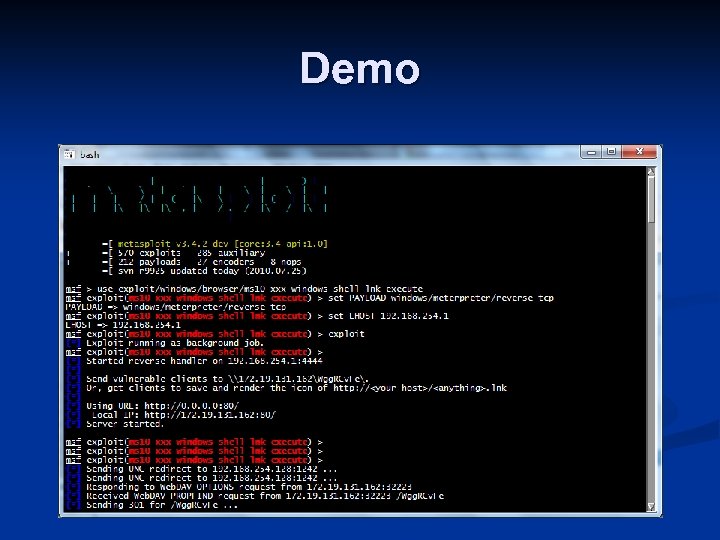The image size is (720, 540).
Task: Click "Responding to WebDAV OPTIONS request" line
Action: coord(249,487)
